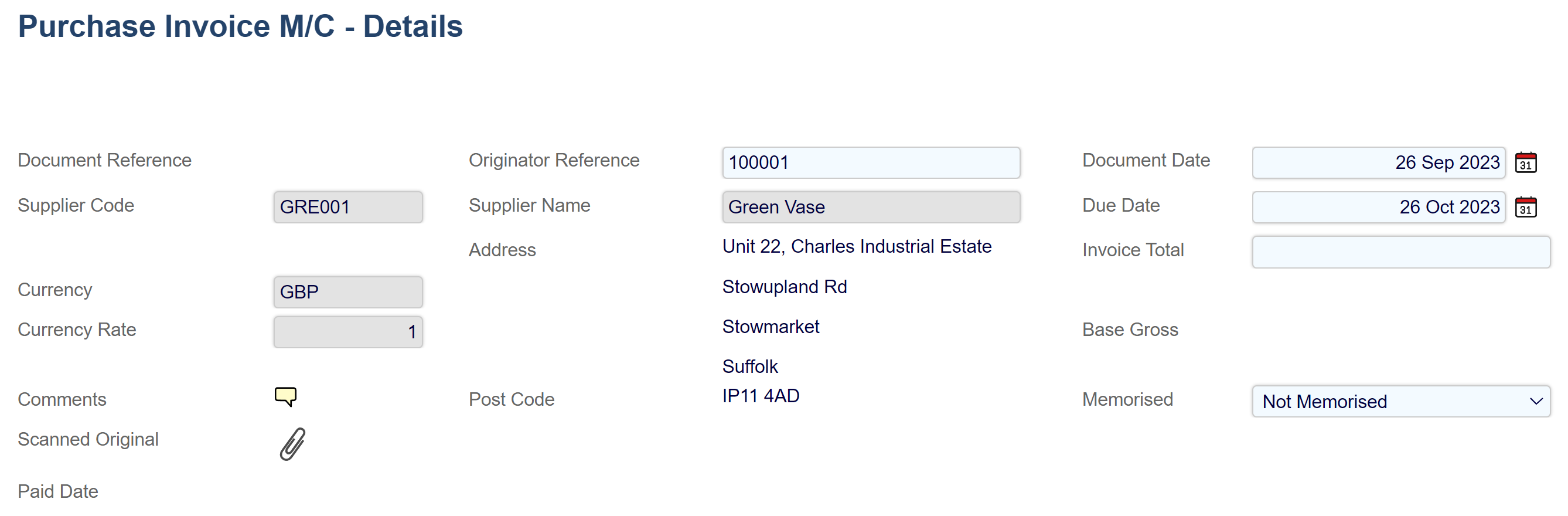Click the Base Gross label
This screenshot has height=516, width=1568.
tap(1130, 330)
